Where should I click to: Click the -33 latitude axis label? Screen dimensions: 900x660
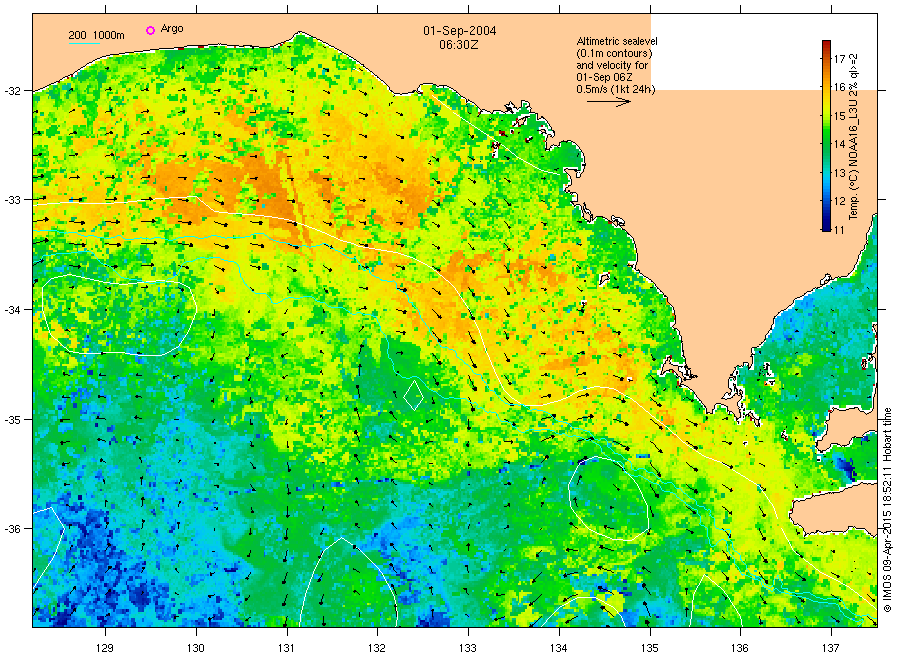(x=13, y=200)
